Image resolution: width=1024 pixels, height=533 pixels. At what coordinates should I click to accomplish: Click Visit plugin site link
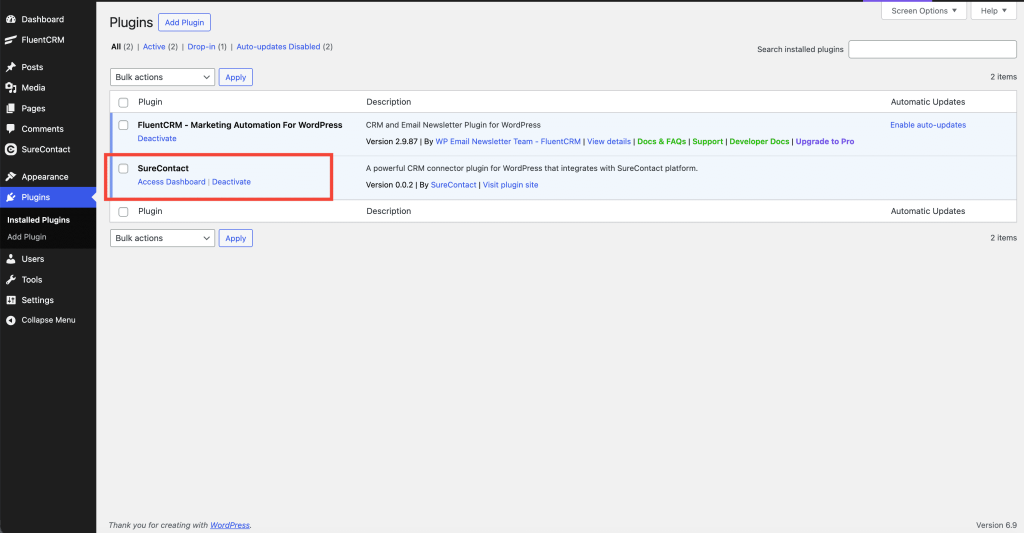click(x=511, y=185)
